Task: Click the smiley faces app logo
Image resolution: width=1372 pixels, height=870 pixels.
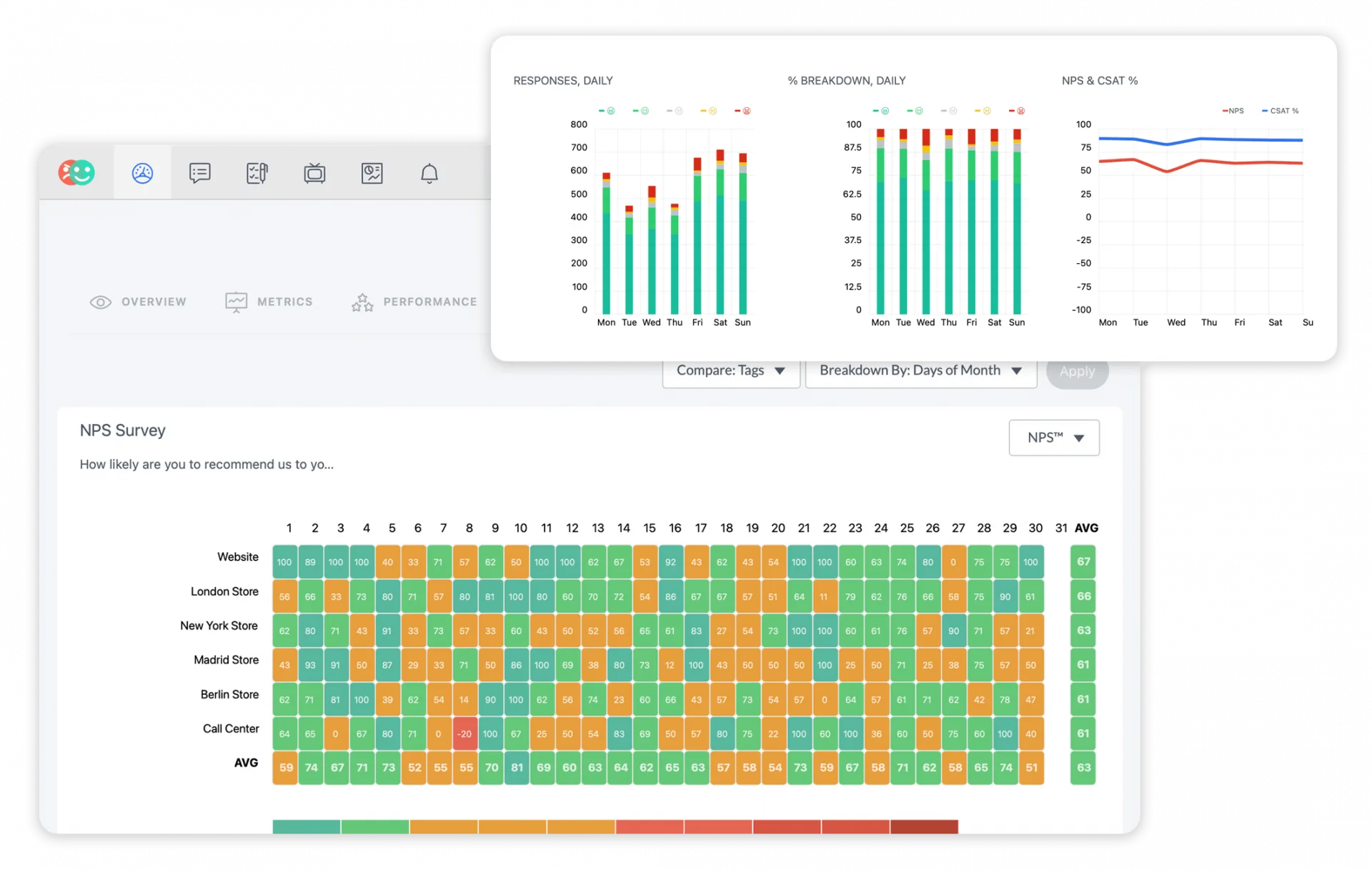Action: [x=76, y=172]
